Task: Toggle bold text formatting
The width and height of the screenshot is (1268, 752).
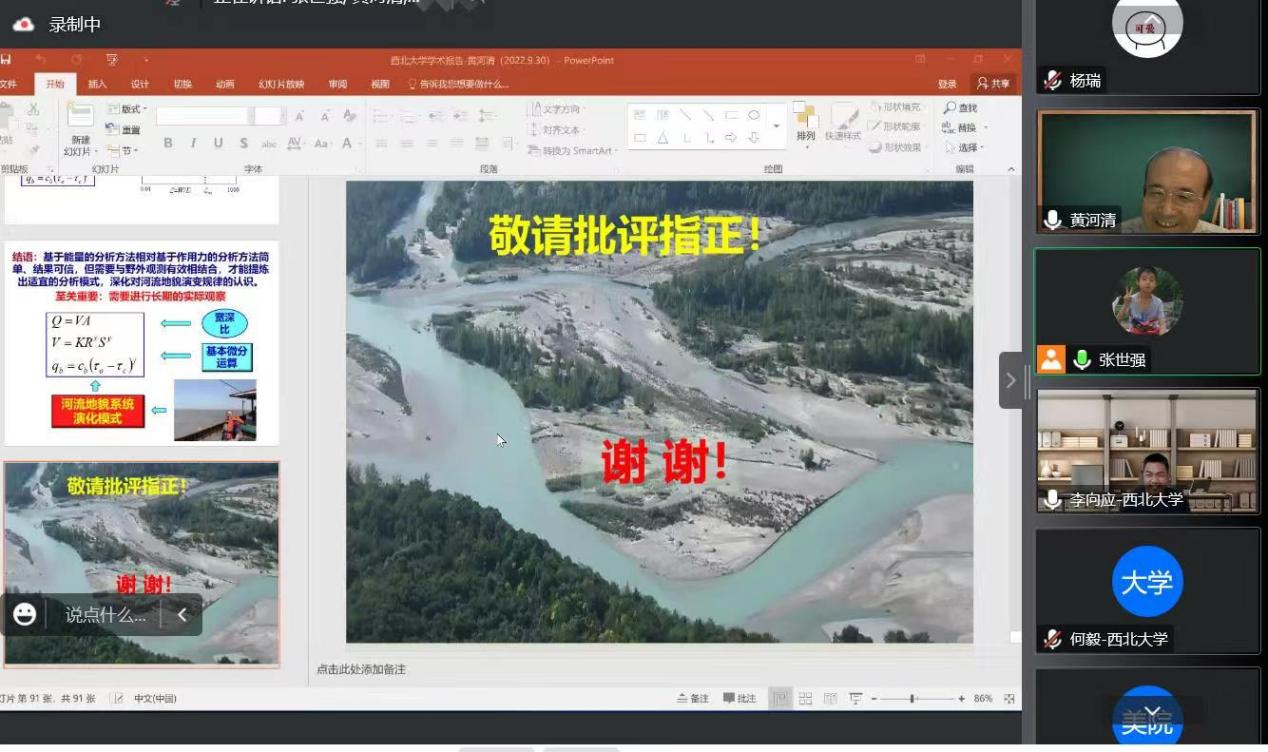Action: pos(168,144)
